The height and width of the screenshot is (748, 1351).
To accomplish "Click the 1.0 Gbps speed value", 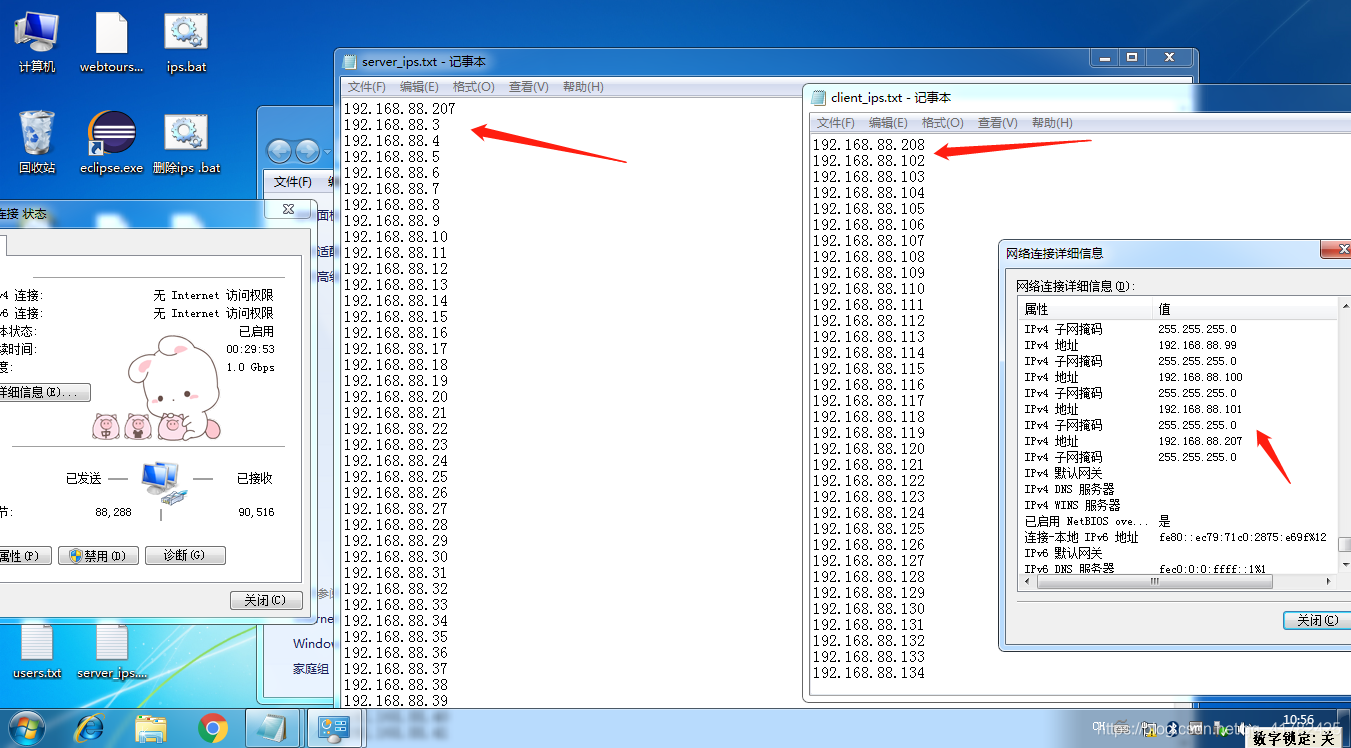I will pyautogui.click(x=250, y=367).
